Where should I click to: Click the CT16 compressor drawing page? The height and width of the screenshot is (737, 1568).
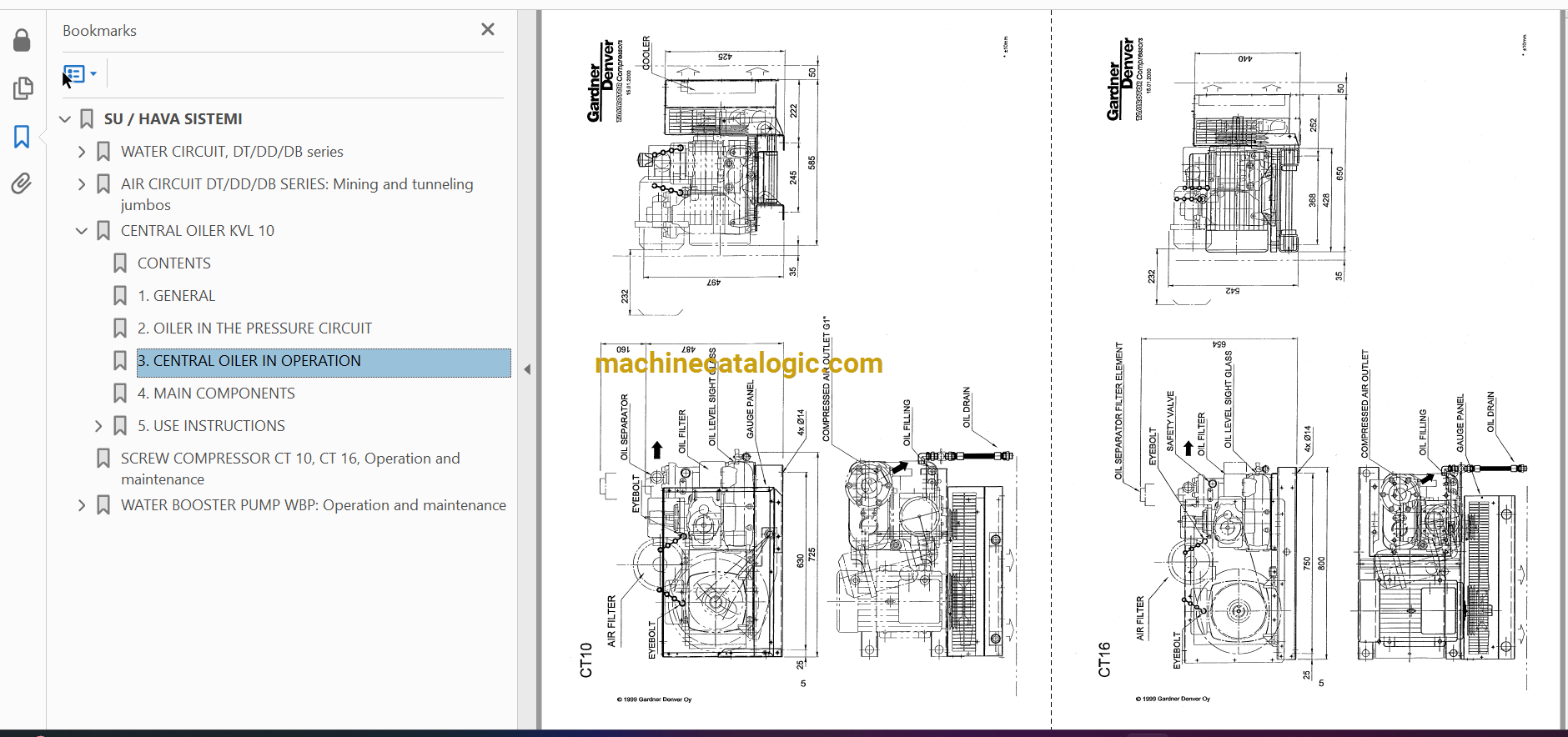(1306, 369)
